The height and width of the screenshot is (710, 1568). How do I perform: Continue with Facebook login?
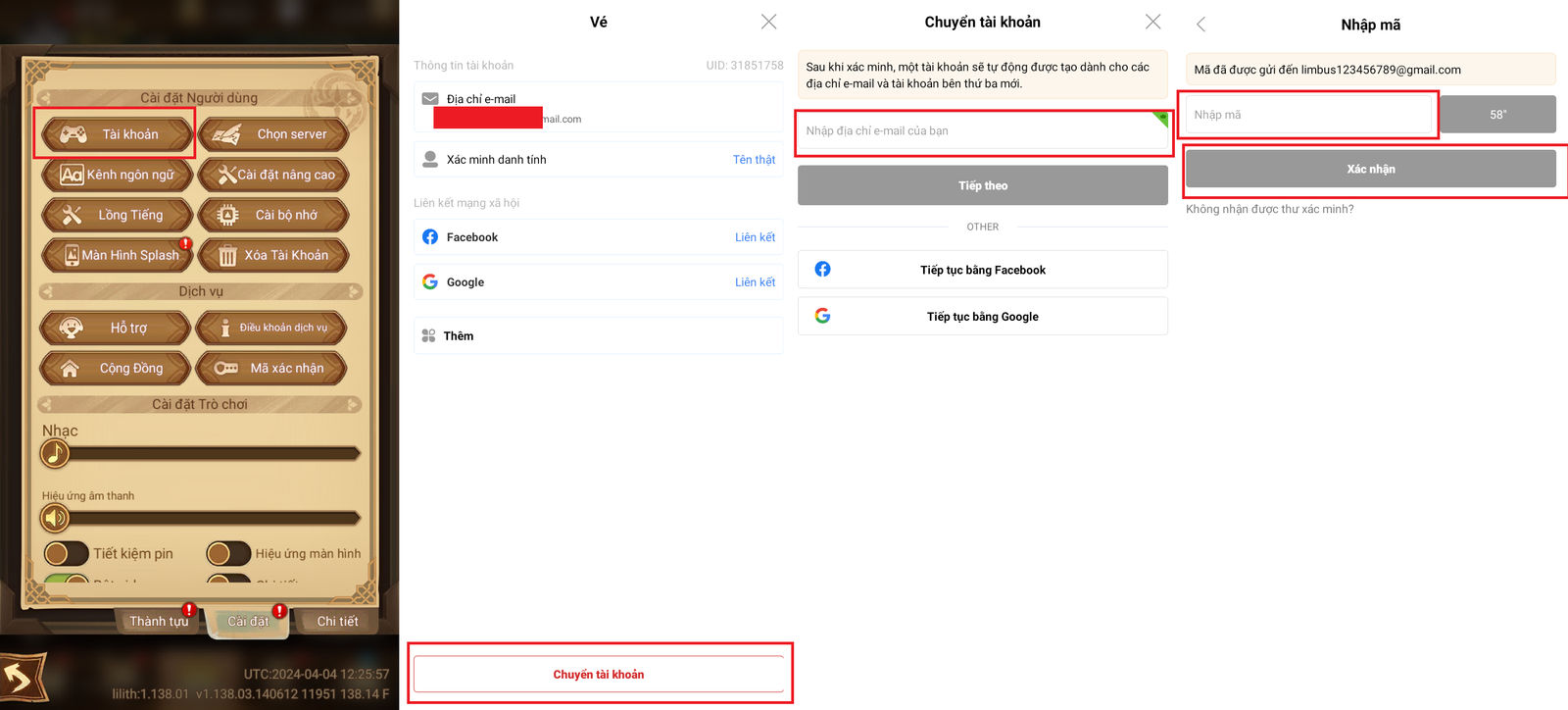point(982,270)
